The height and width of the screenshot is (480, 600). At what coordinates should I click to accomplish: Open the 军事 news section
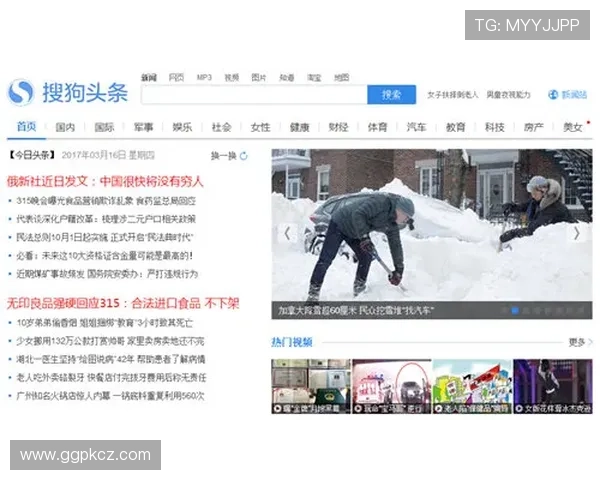143,127
